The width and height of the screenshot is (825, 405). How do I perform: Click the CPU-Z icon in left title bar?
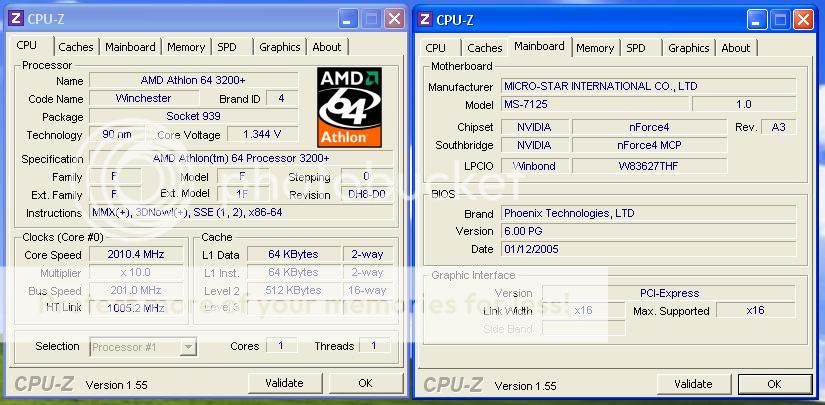coord(16,19)
